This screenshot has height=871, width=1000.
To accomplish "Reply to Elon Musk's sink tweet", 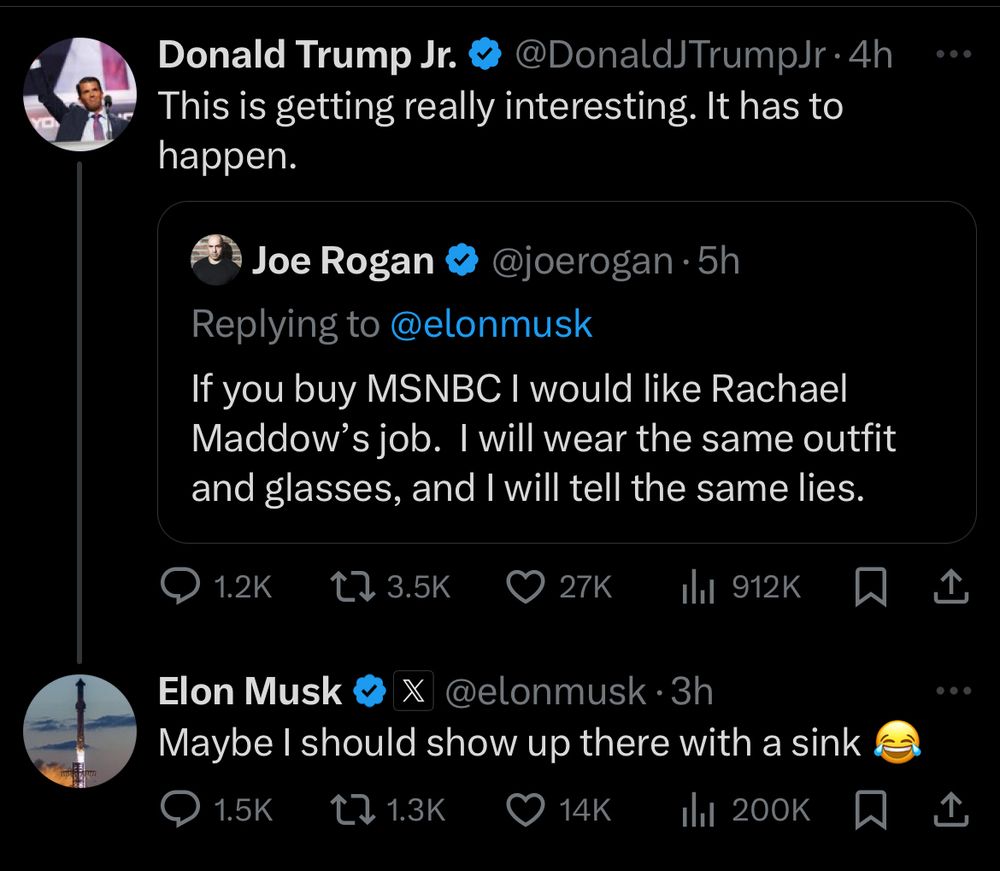I will click(181, 810).
